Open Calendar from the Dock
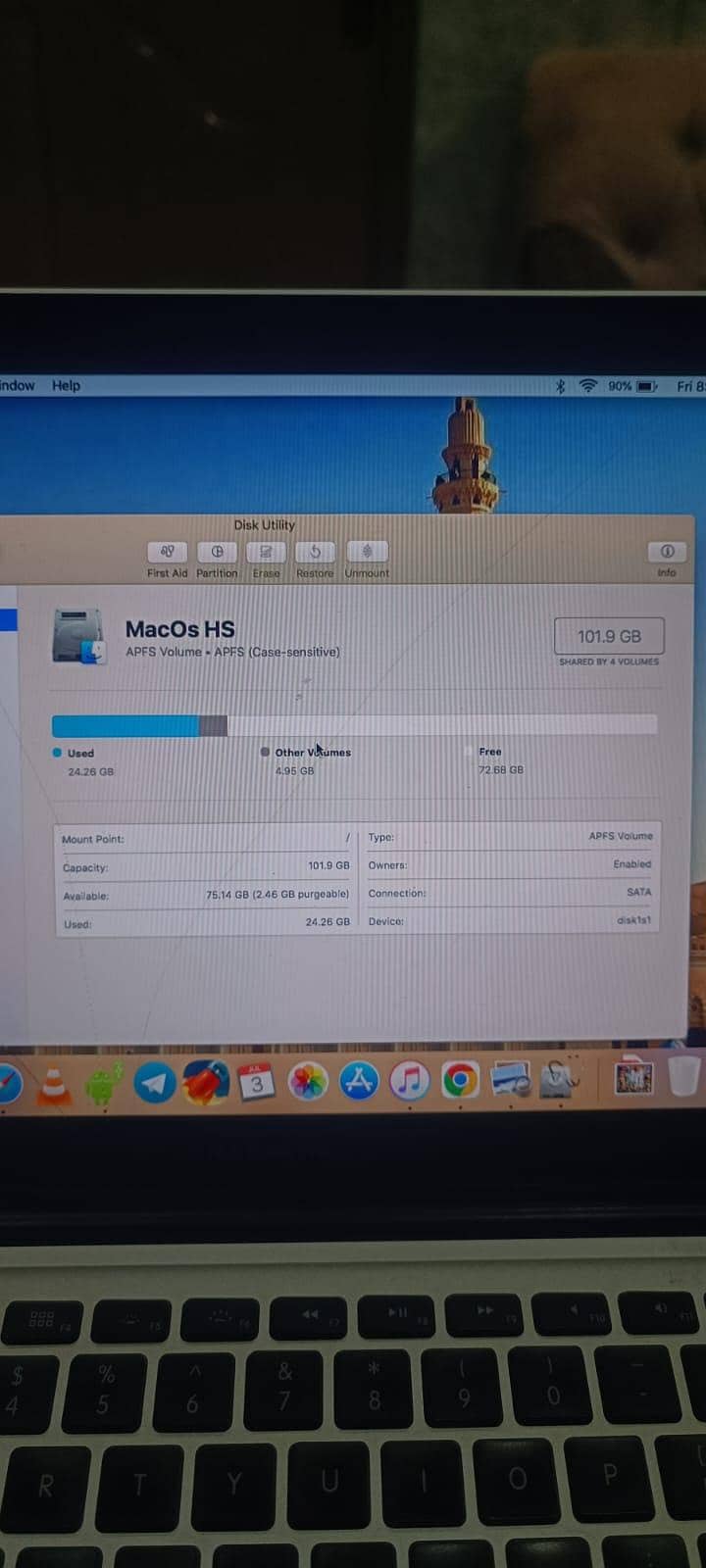This screenshot has height=1568, width=706. click(x=257, y=1081)
